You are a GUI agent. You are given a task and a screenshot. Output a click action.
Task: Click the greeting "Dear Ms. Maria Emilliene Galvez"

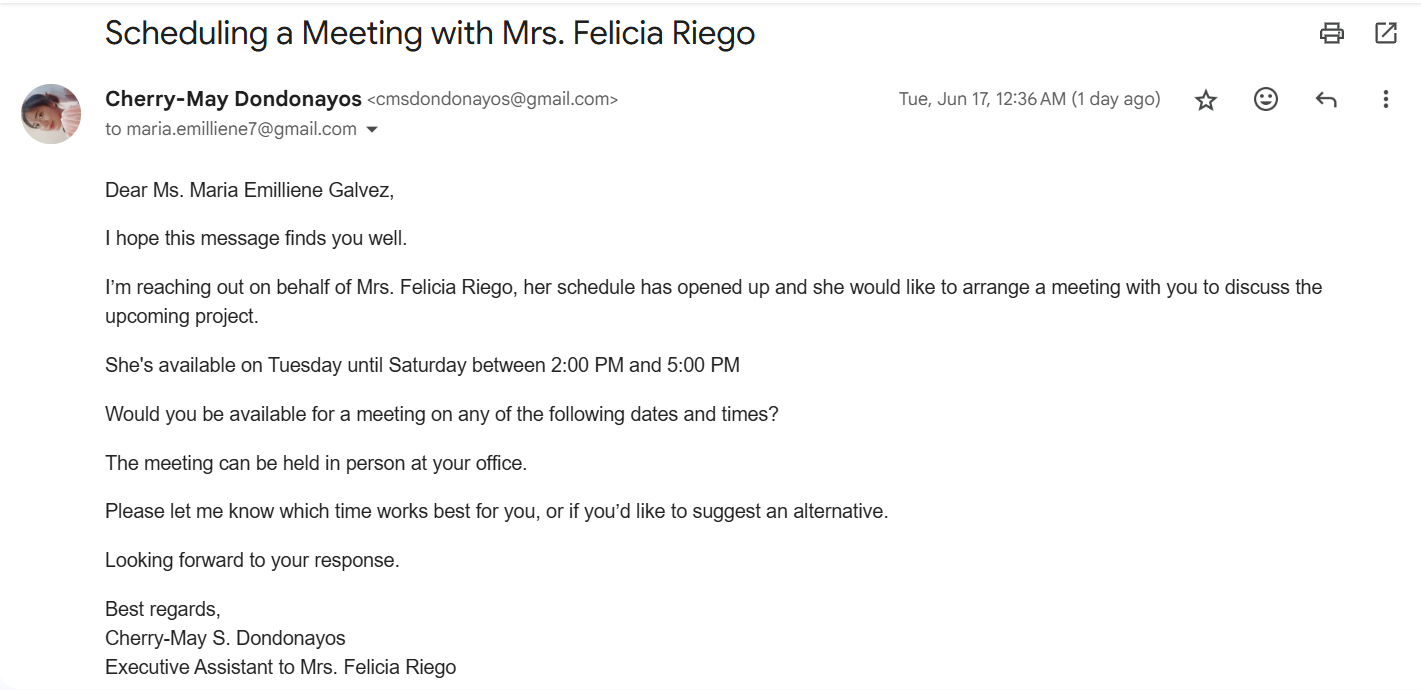tap(250, 190)
